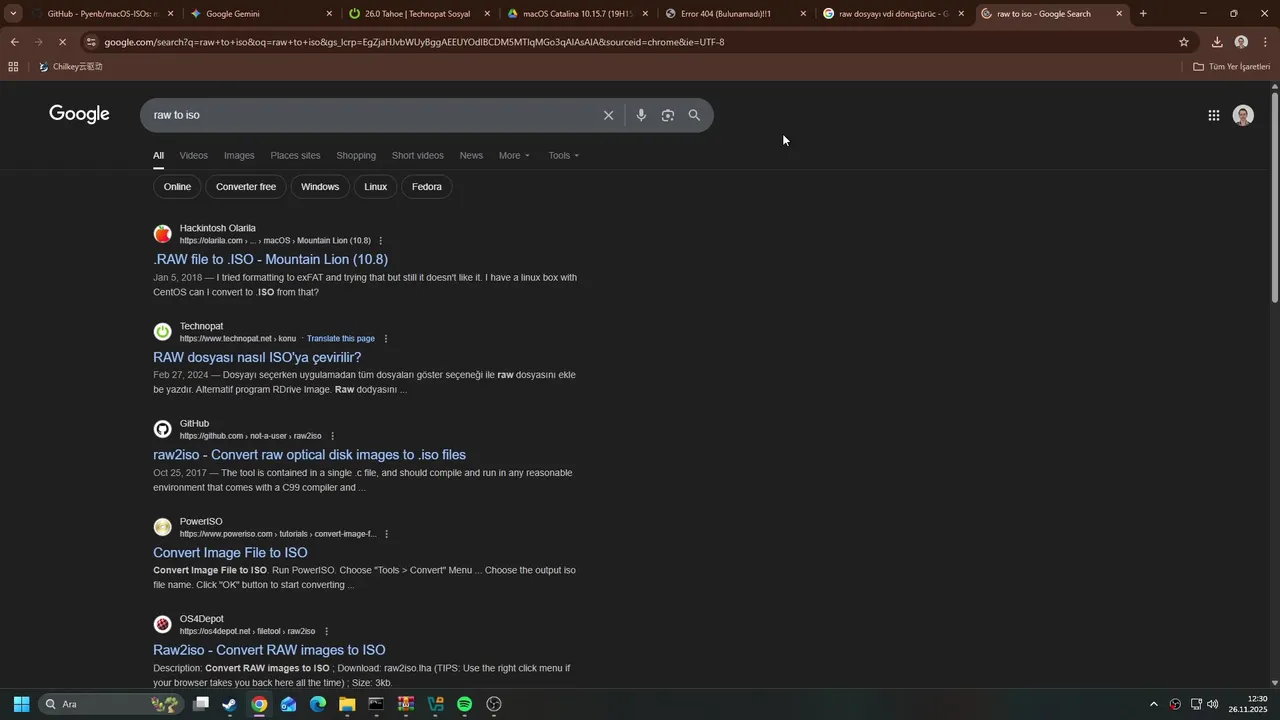Open the Google account avatar
This screenshot has height=720, width=1280.
click(1243, 115)
